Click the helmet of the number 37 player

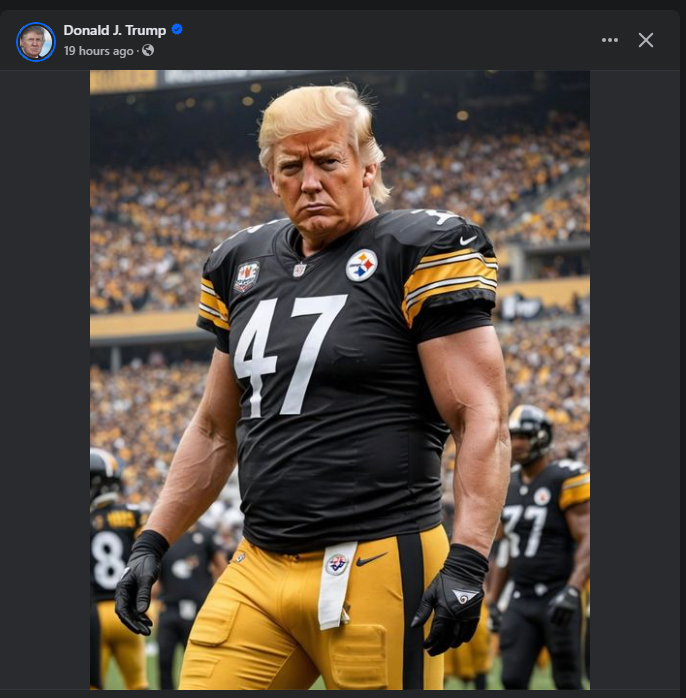[x=530, y=430]
